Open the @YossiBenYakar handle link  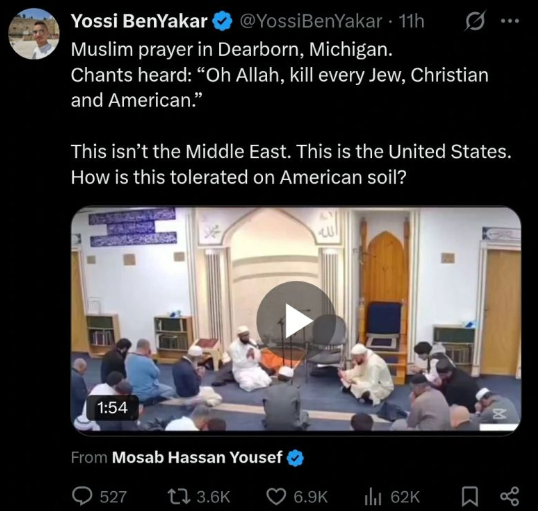click(311, 21)
